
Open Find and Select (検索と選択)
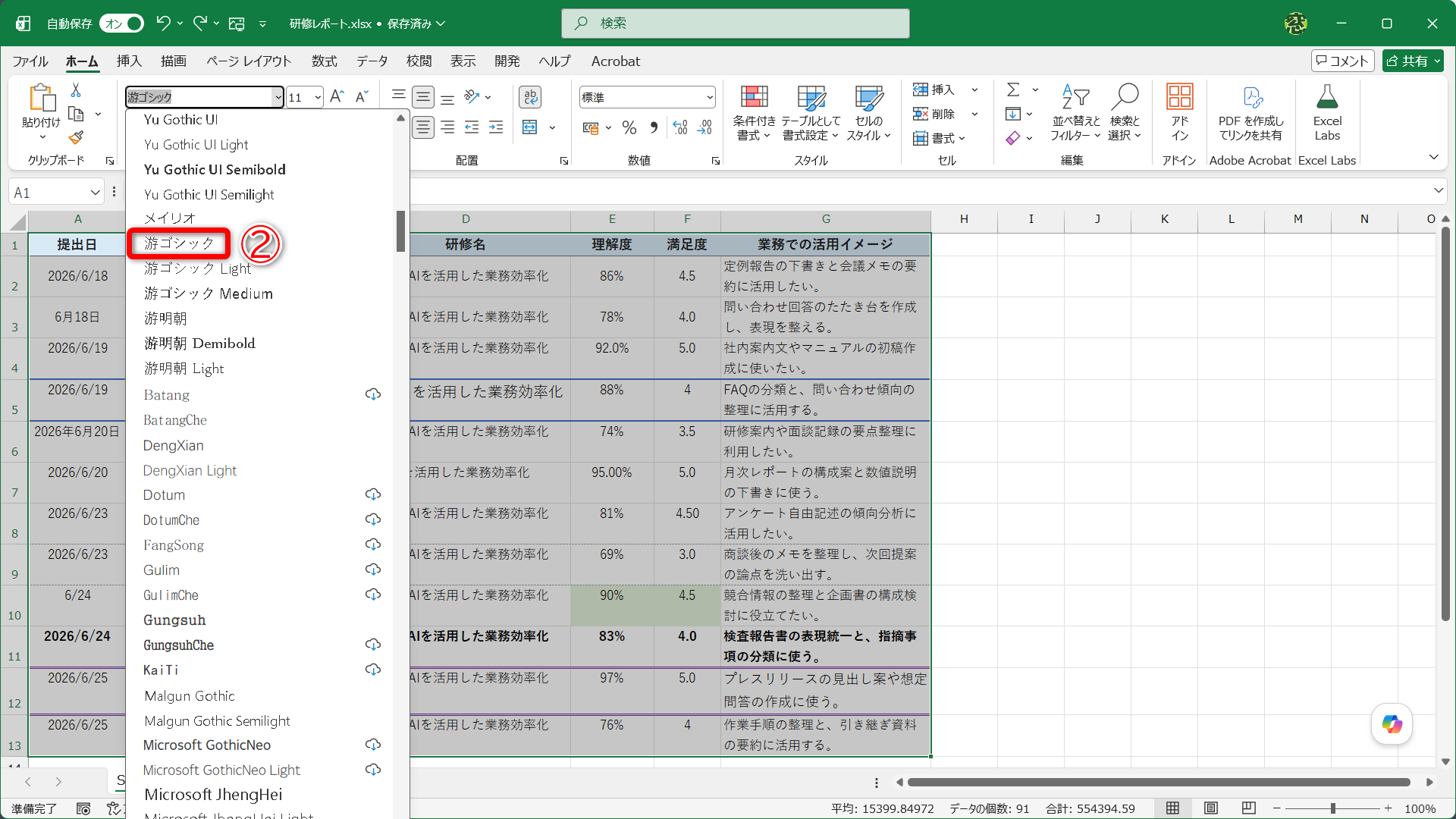coord(1125,112)
